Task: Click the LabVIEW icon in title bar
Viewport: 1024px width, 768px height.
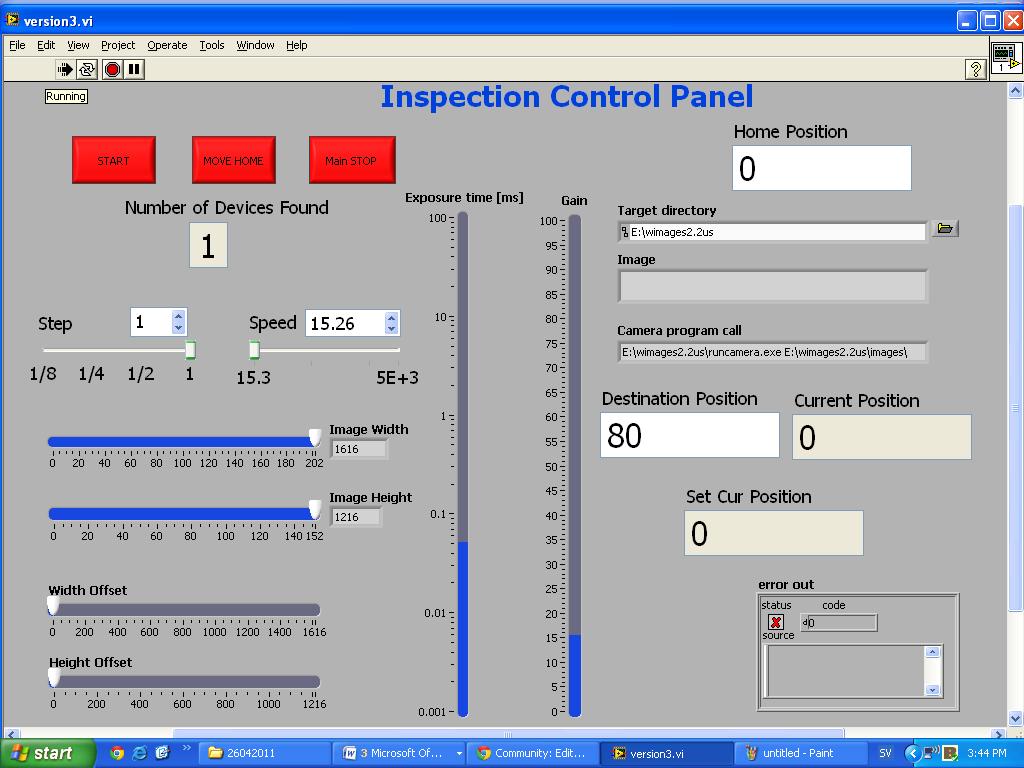Action: [x=12, y=20]
